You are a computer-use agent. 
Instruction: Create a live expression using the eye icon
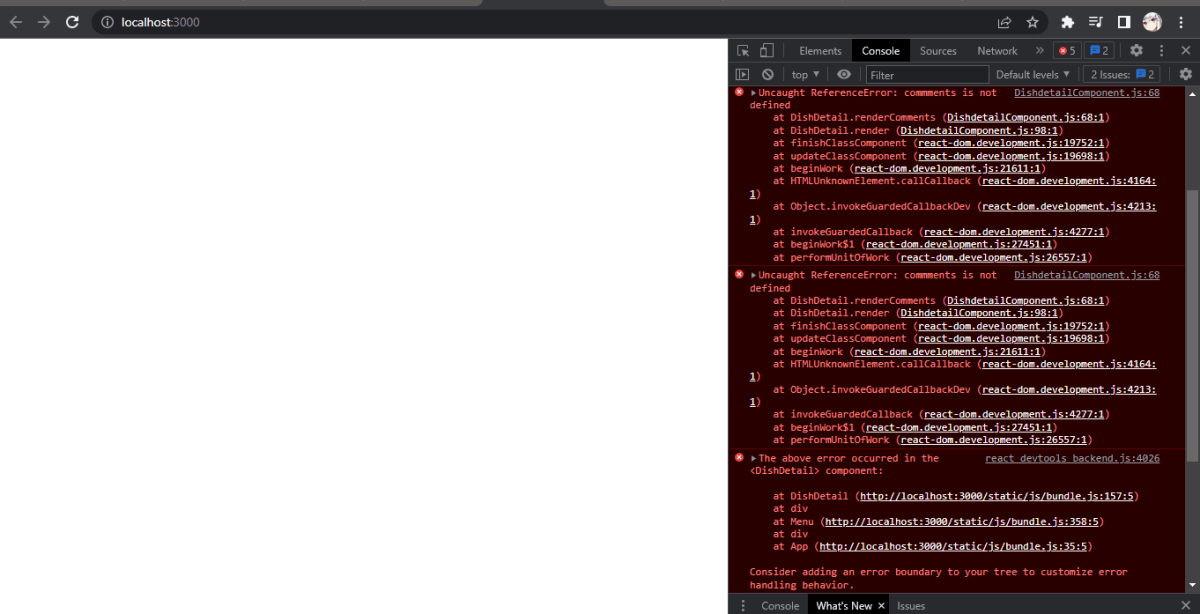[844, 73]
